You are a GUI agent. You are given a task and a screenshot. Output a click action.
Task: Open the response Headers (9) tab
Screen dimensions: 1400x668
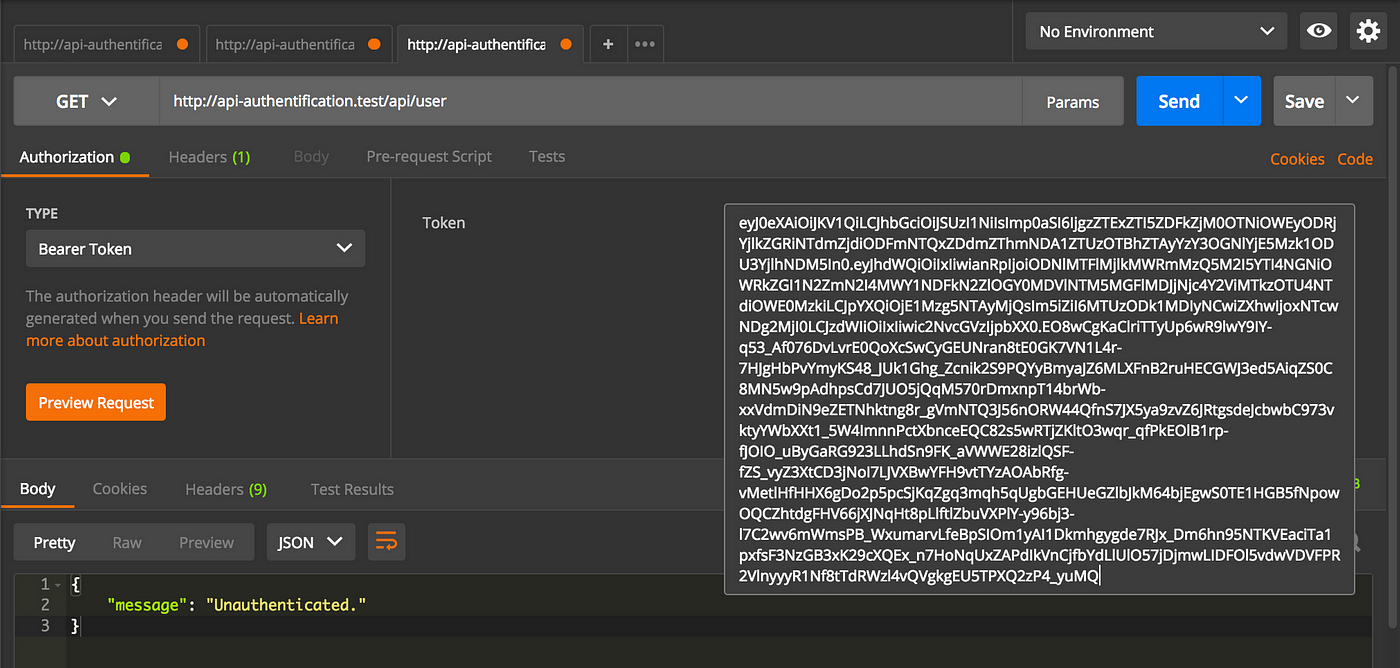pyautogui.click(x=226, y=489)
